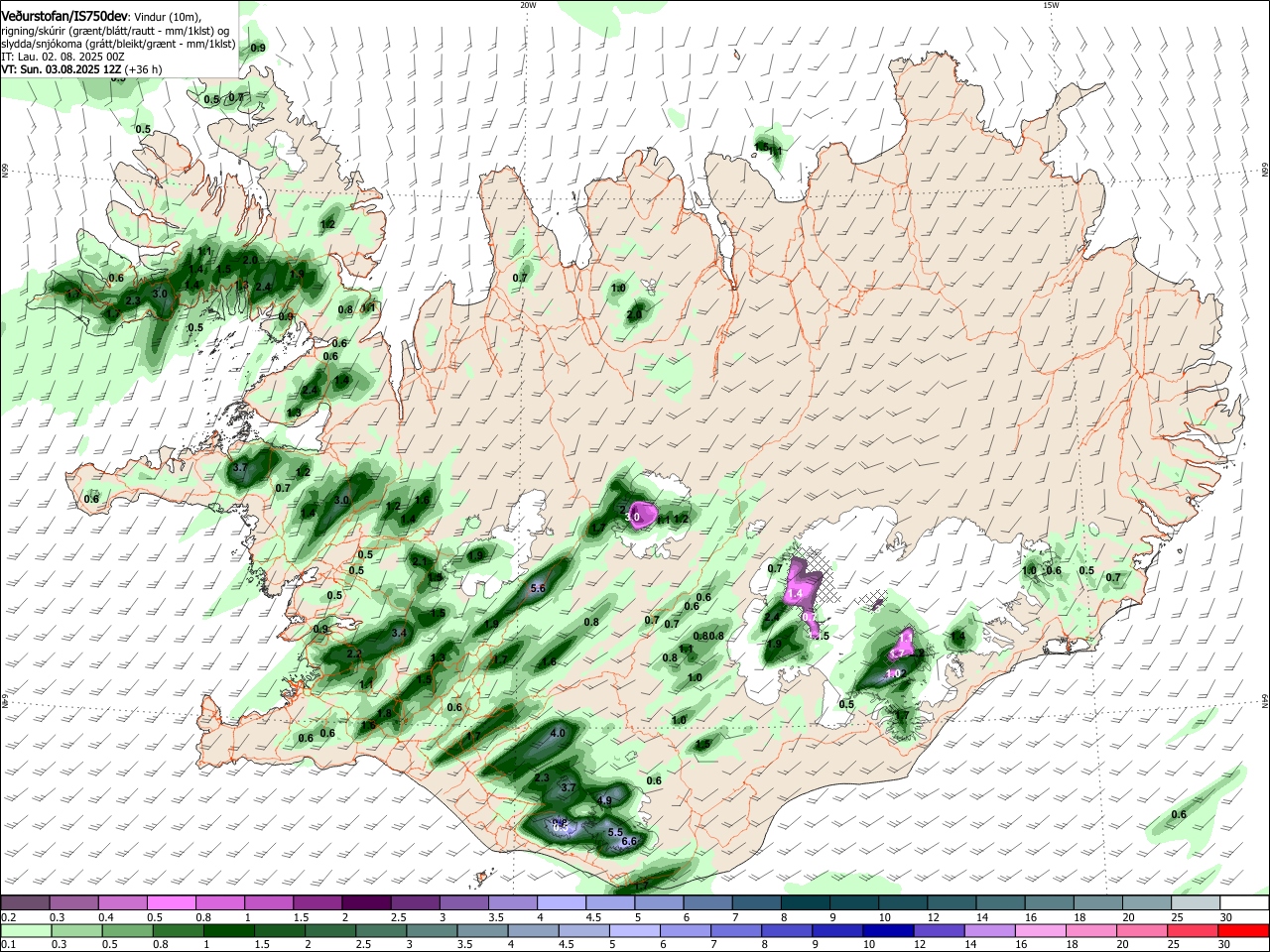Select the grey-purple 0.2–0.3 snow swatch
The image size is (1270, 952).
pyautogui.click(x=25, y=902)
